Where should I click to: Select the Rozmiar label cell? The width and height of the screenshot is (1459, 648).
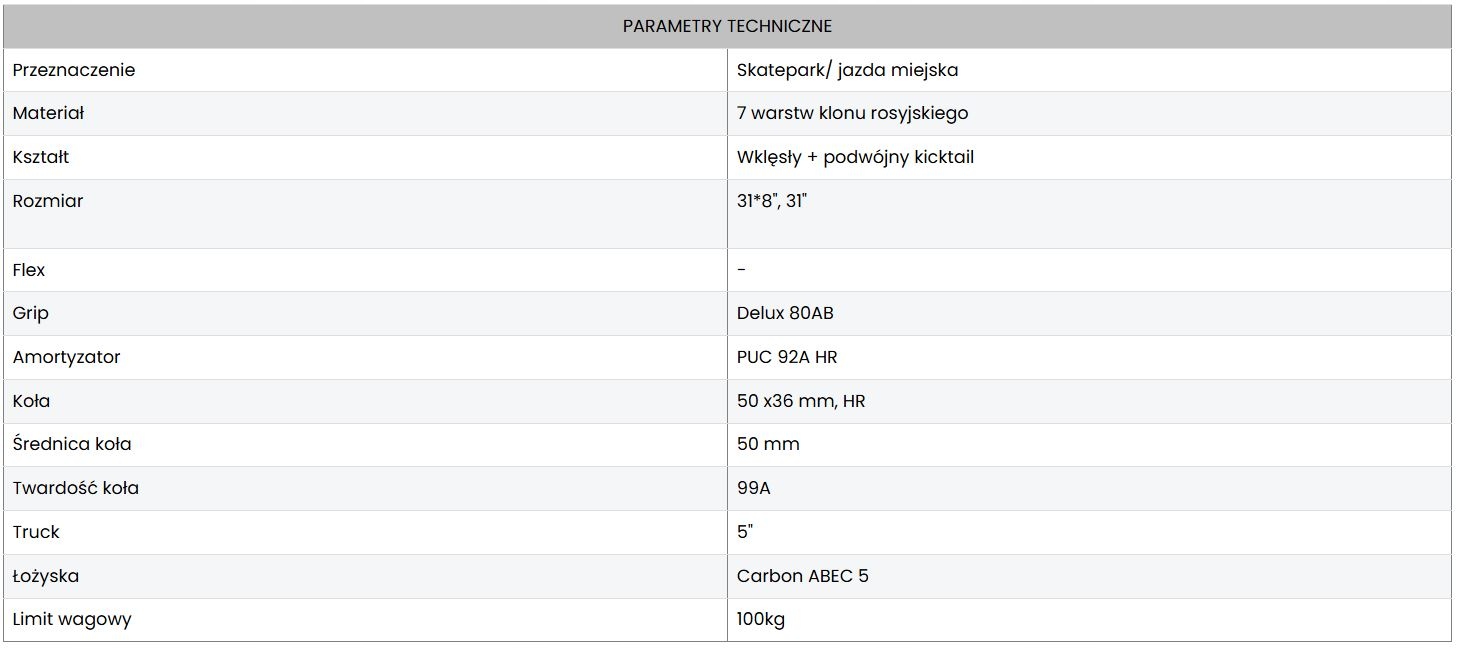48,201
